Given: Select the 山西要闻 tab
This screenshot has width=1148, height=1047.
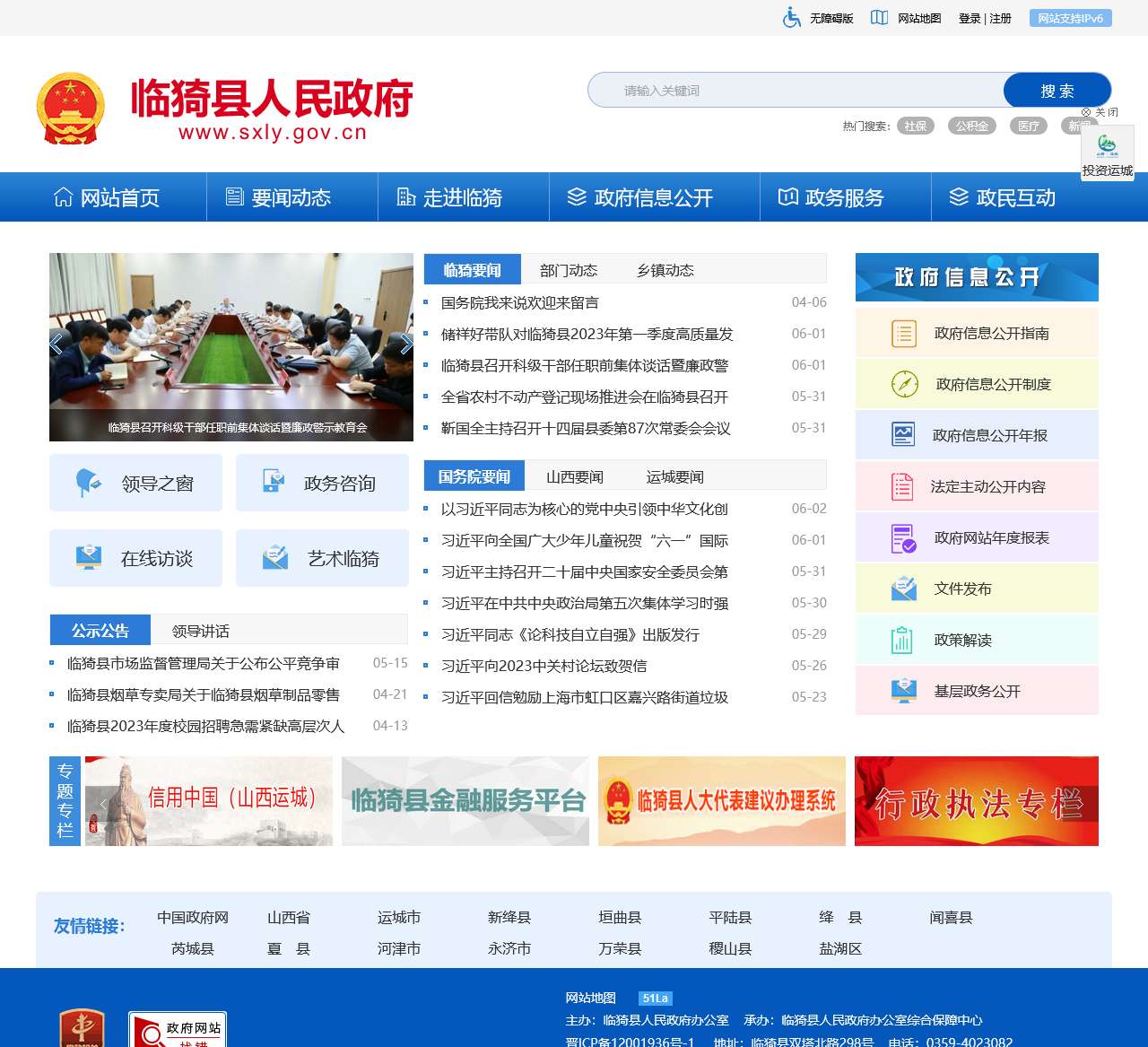Looking at the screenshot, I should pos(574,476).
